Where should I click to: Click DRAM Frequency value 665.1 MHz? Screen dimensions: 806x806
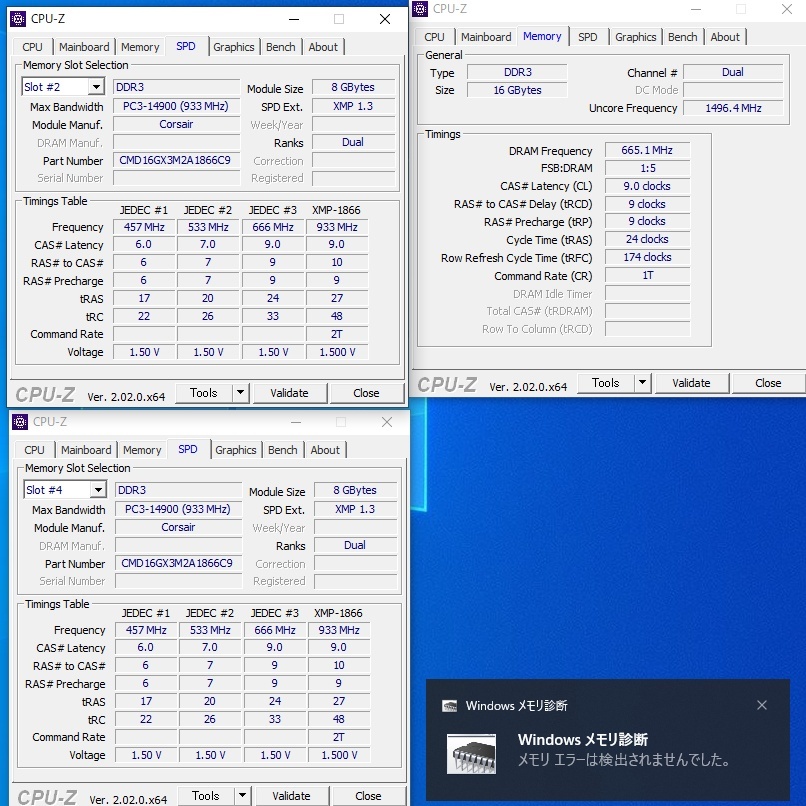coord(647,150)
